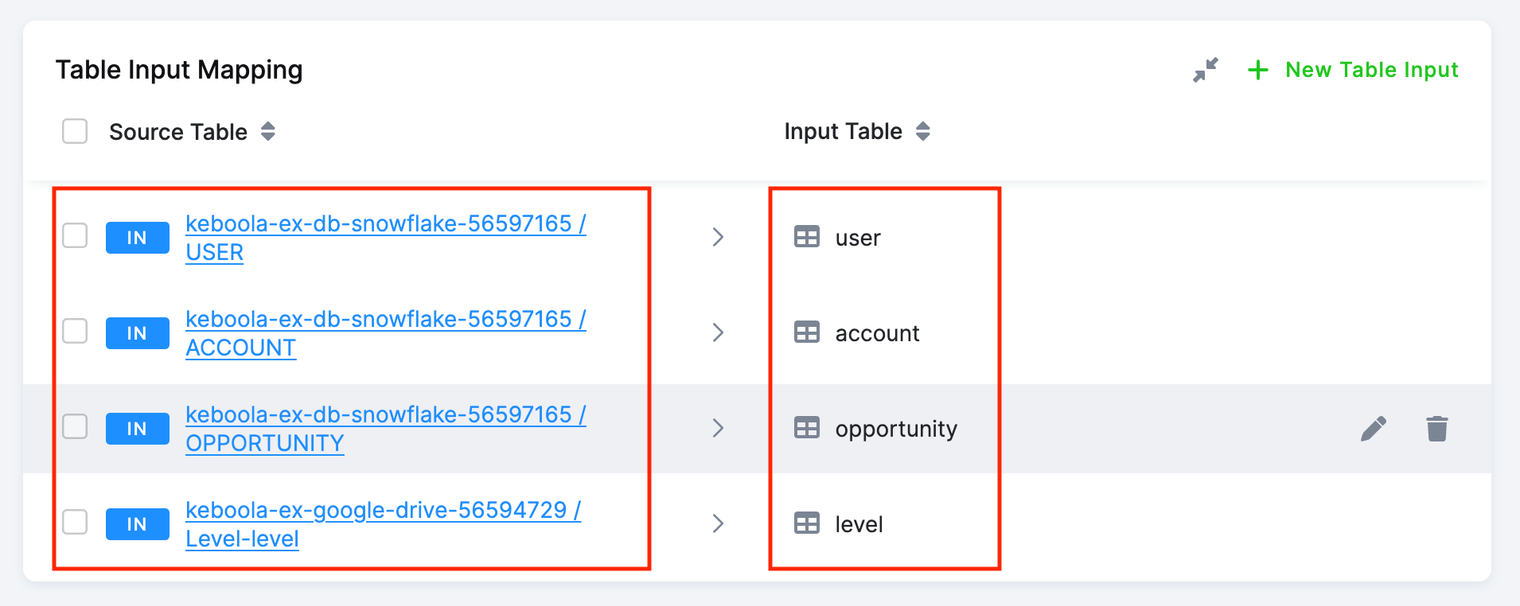Viewport: 1520px width, 606px height.
Task: Delete the opportunity mapping with the trash icon
Action: (x=1437, y=429)
